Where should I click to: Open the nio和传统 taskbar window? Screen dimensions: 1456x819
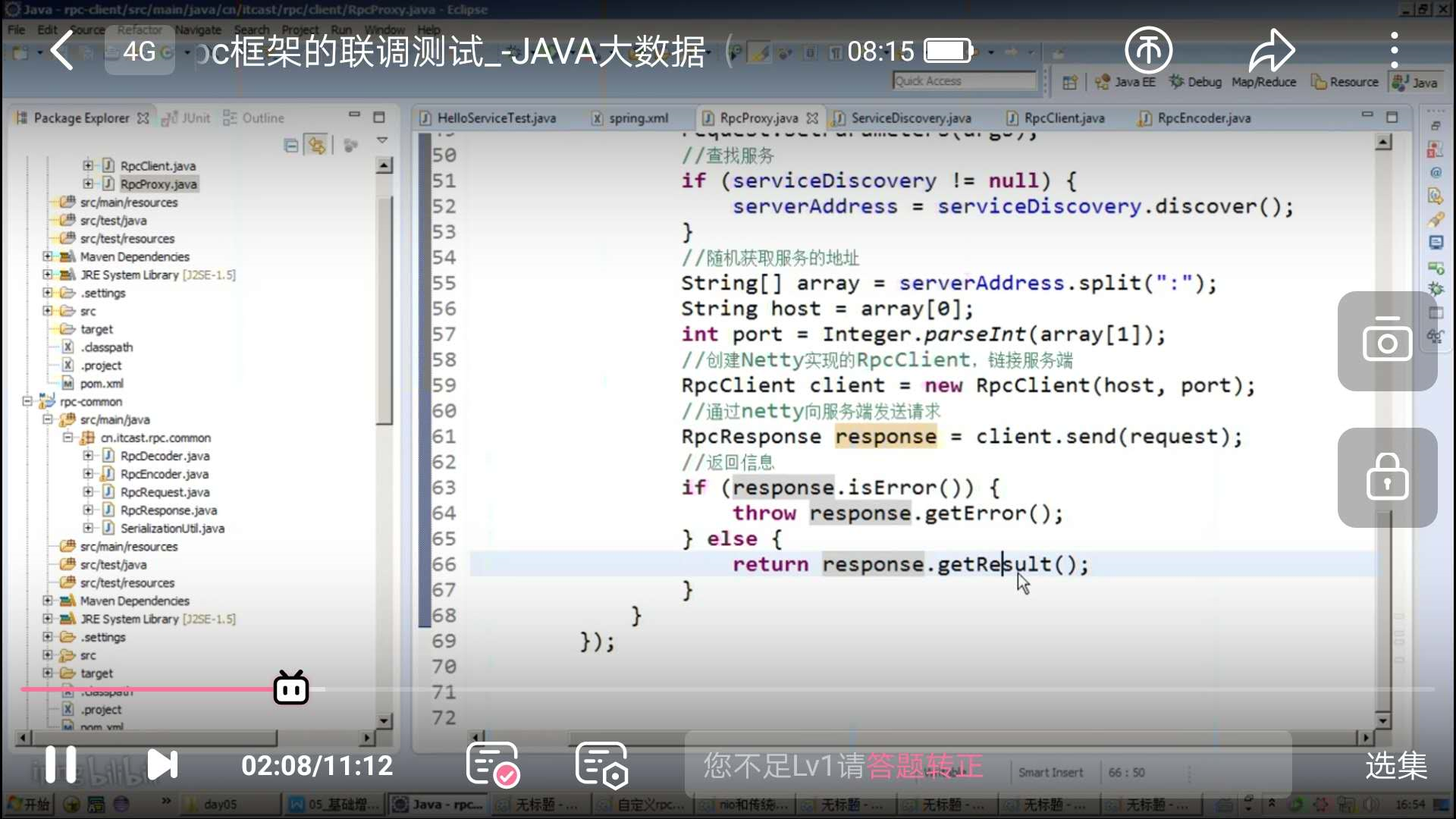(743, 804)
